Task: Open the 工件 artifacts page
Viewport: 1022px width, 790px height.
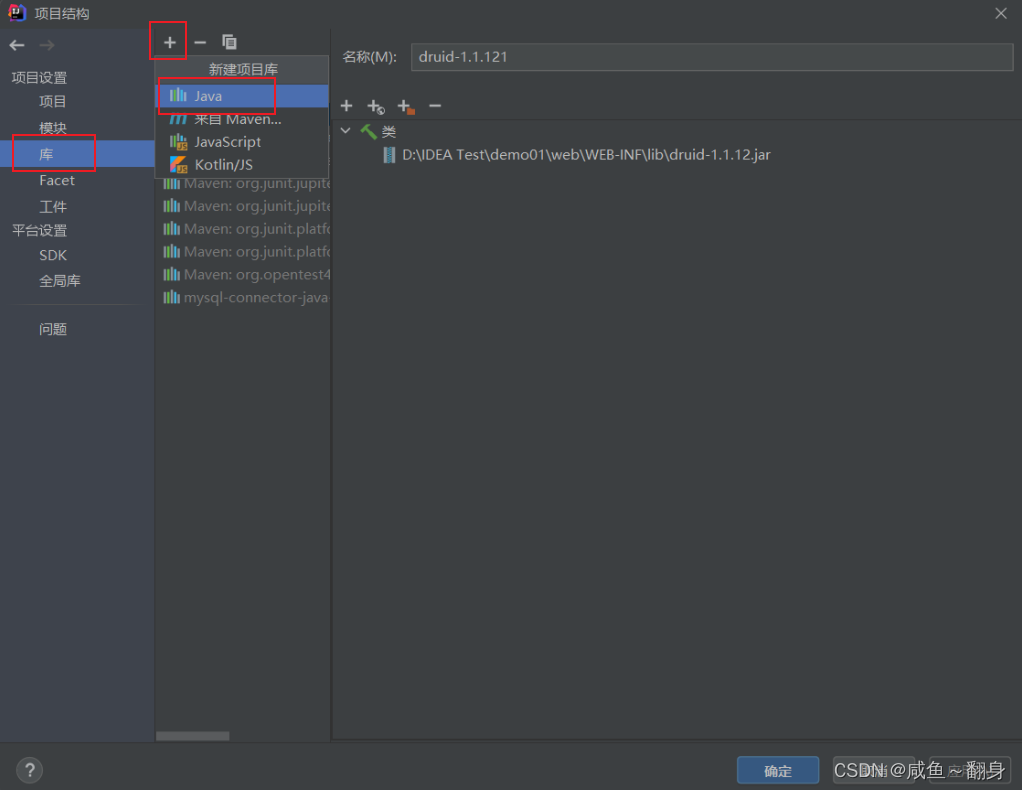Action: (x=52, y=207)
